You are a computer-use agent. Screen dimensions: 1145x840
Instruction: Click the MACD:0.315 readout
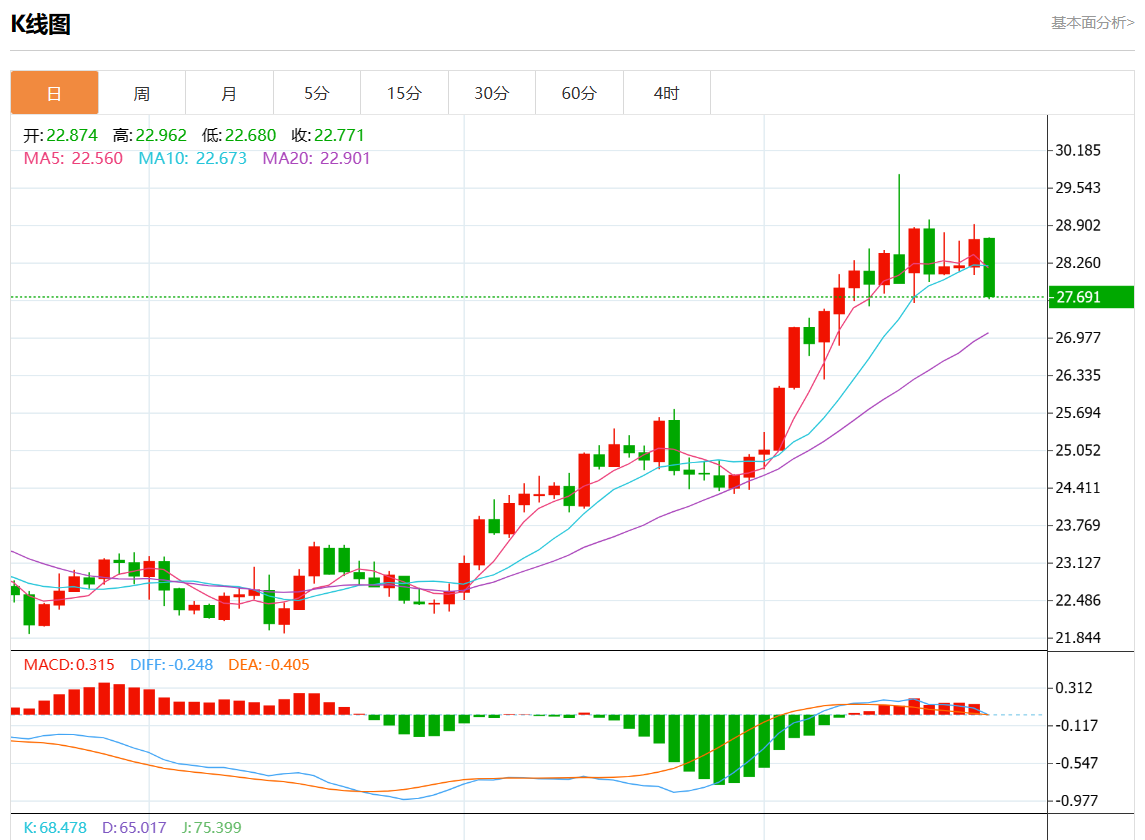click(69, 665)
